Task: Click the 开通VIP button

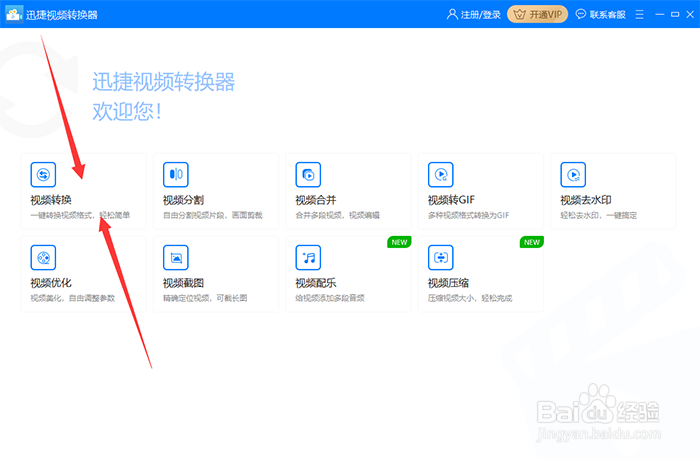Action: 538,14
